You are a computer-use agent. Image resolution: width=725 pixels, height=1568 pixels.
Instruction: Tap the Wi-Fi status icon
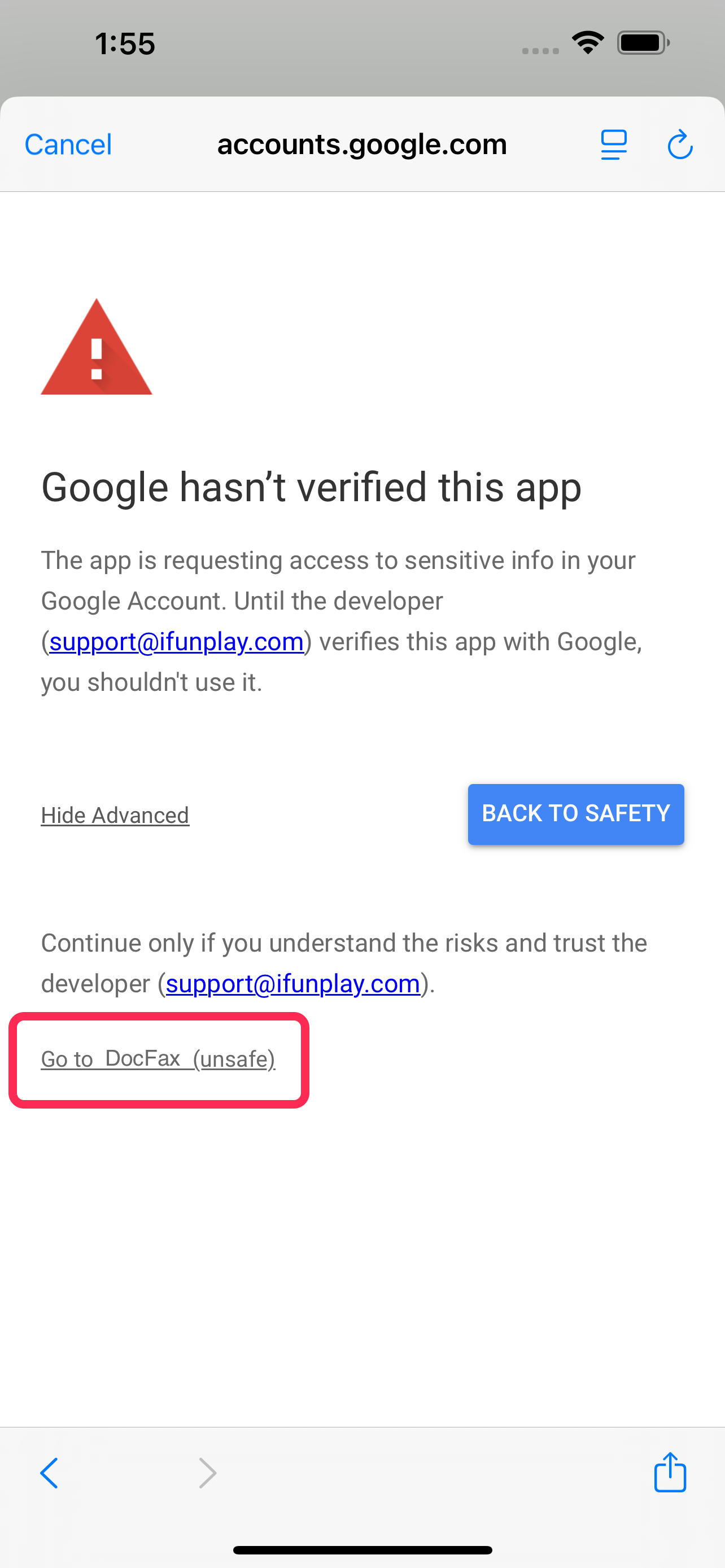588,42
